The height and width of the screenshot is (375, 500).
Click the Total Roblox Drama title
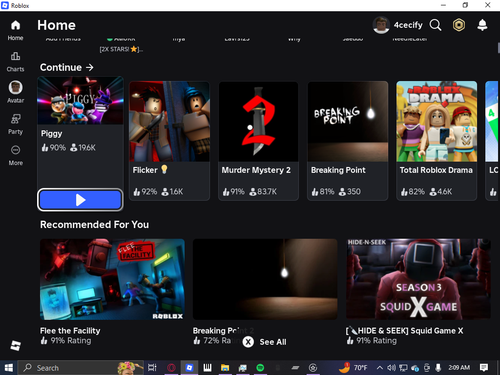click(436, 170)
